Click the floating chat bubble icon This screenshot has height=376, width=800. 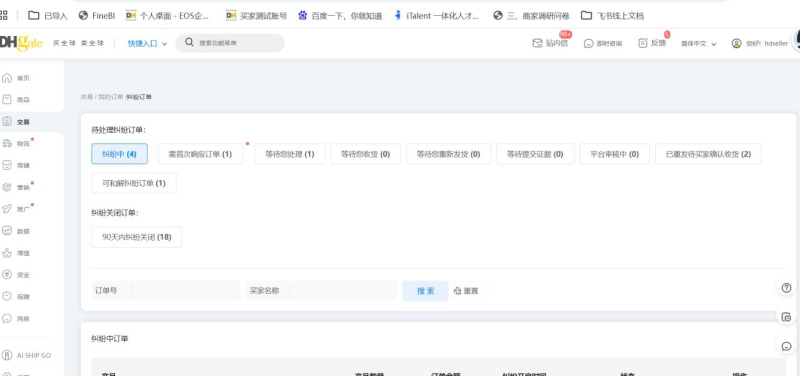pos(786,346)
